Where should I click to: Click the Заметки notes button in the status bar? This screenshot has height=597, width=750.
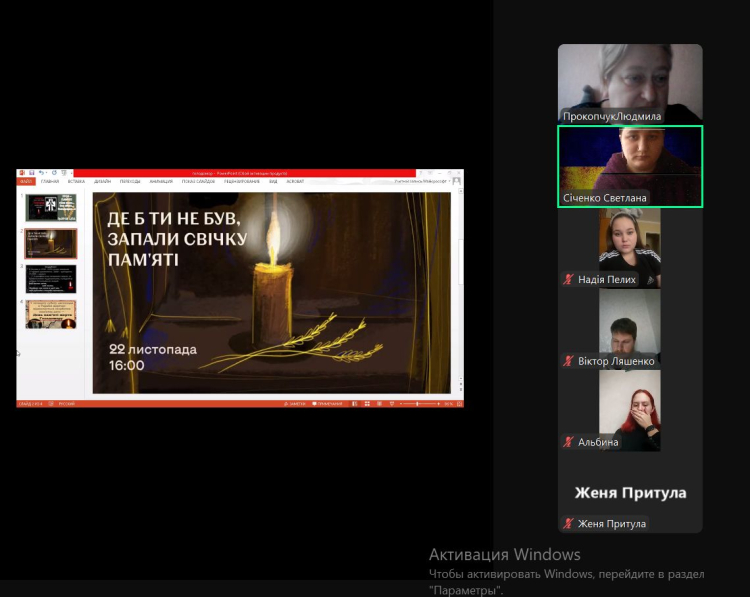point(295,403)
